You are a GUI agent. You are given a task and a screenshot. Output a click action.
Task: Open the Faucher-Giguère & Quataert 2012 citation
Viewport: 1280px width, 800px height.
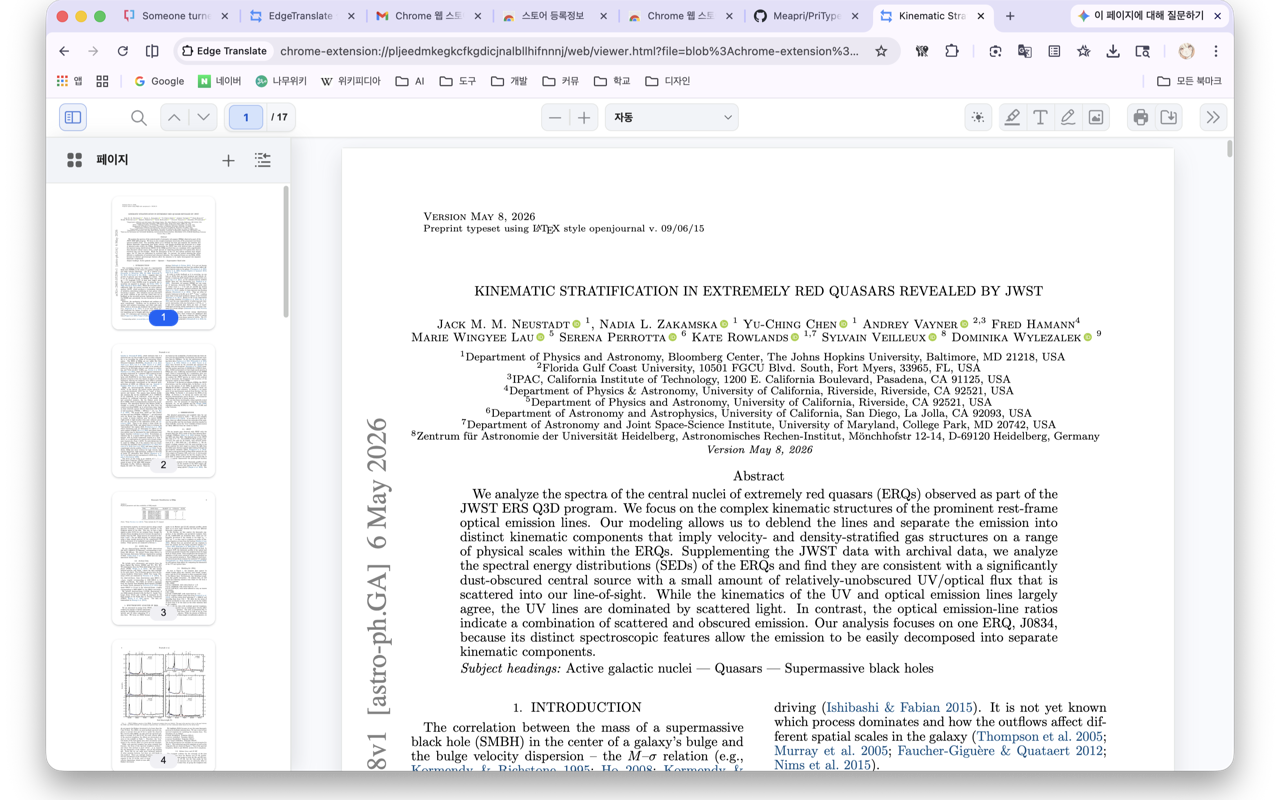pyautogui.click(x=1000, y=751)
